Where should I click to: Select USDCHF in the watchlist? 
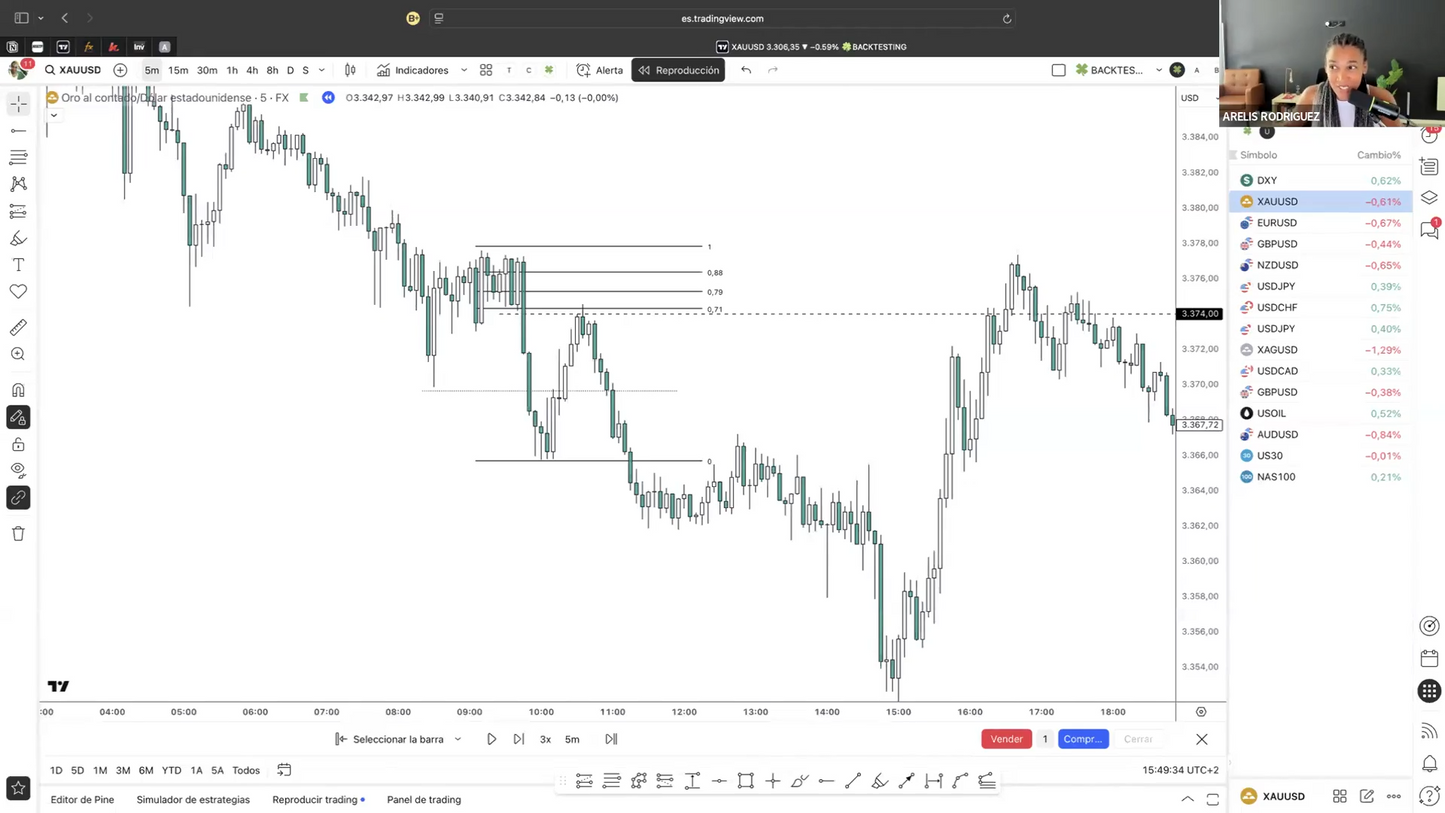(1277, 307)
